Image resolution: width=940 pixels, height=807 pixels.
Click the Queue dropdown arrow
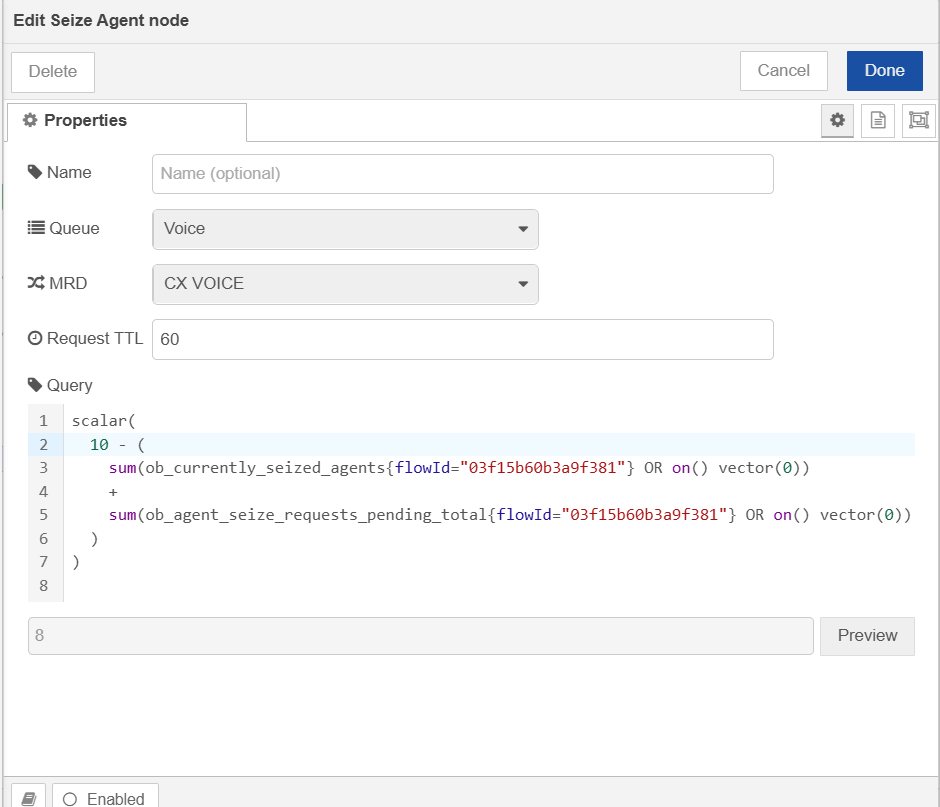[523, 229]
